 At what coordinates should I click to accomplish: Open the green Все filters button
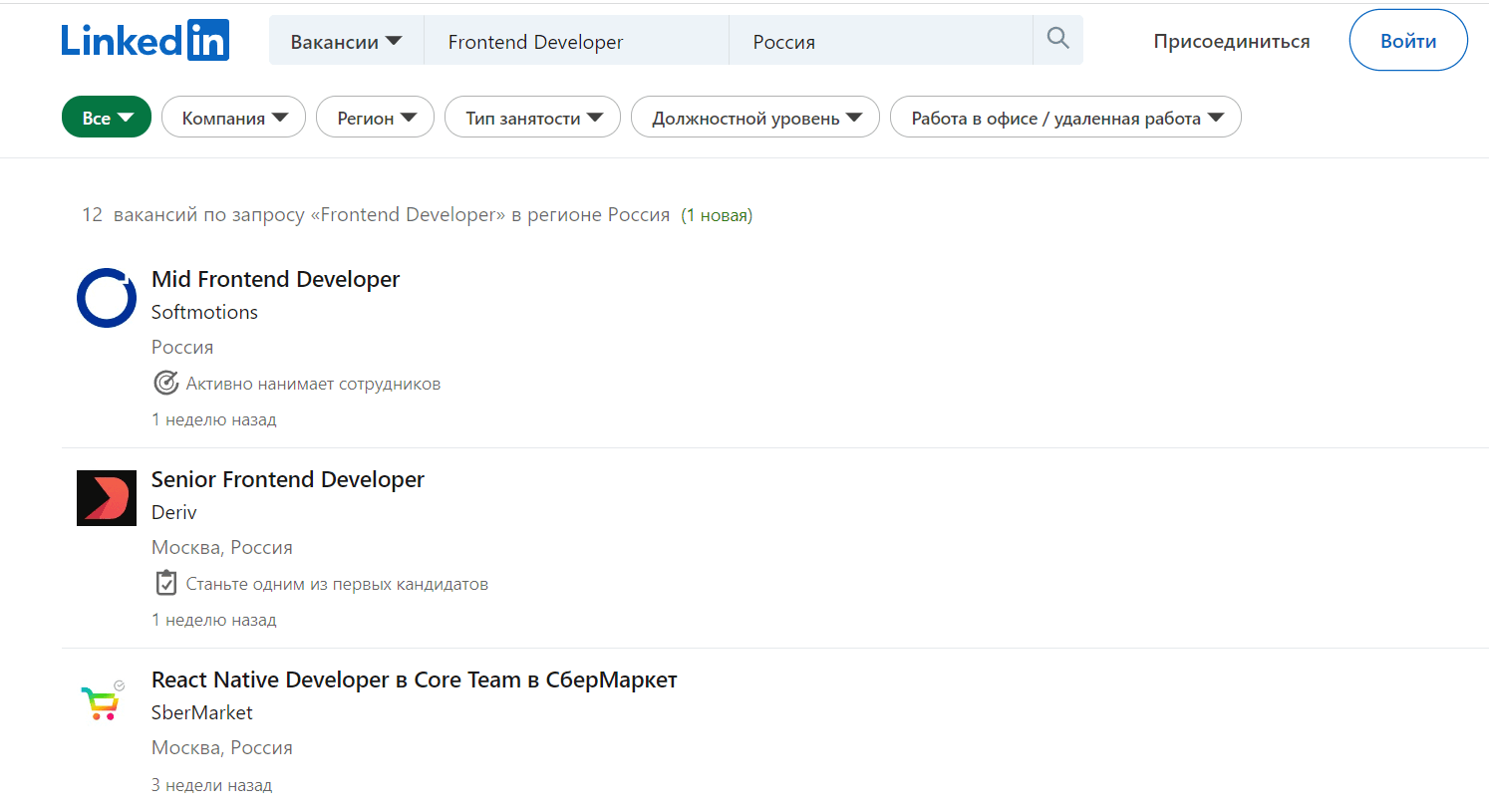coord(107,118)
